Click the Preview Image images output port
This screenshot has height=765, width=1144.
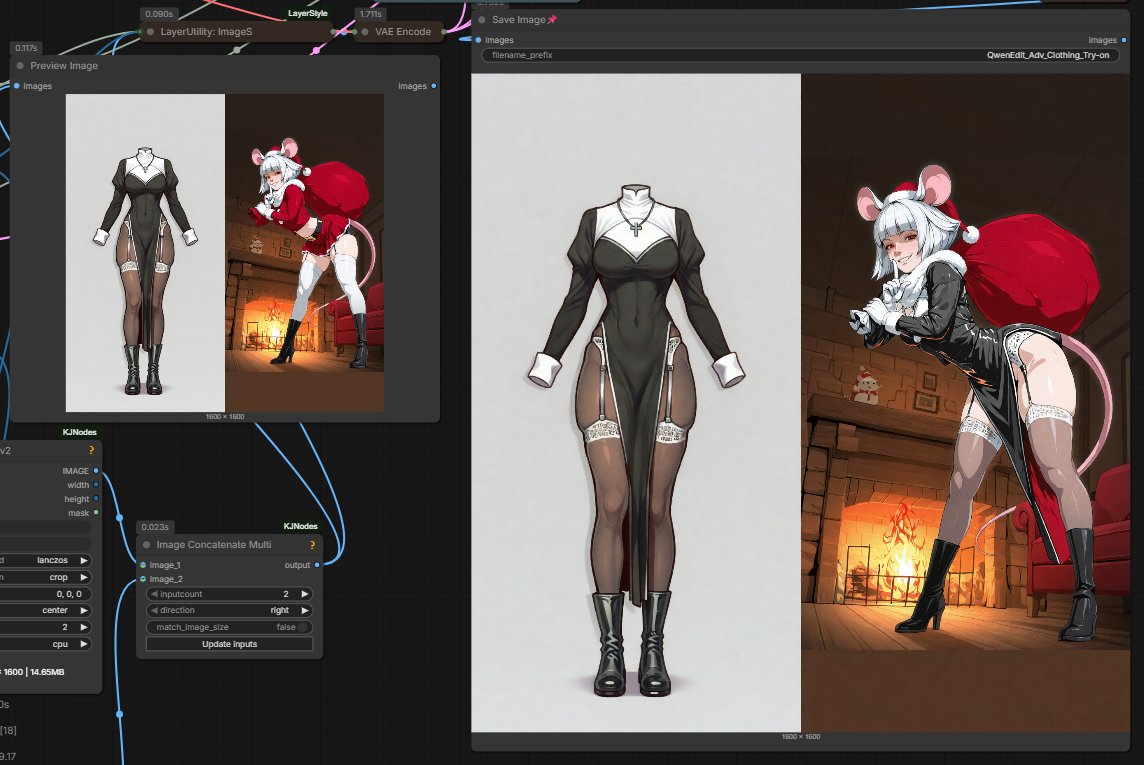433,86
